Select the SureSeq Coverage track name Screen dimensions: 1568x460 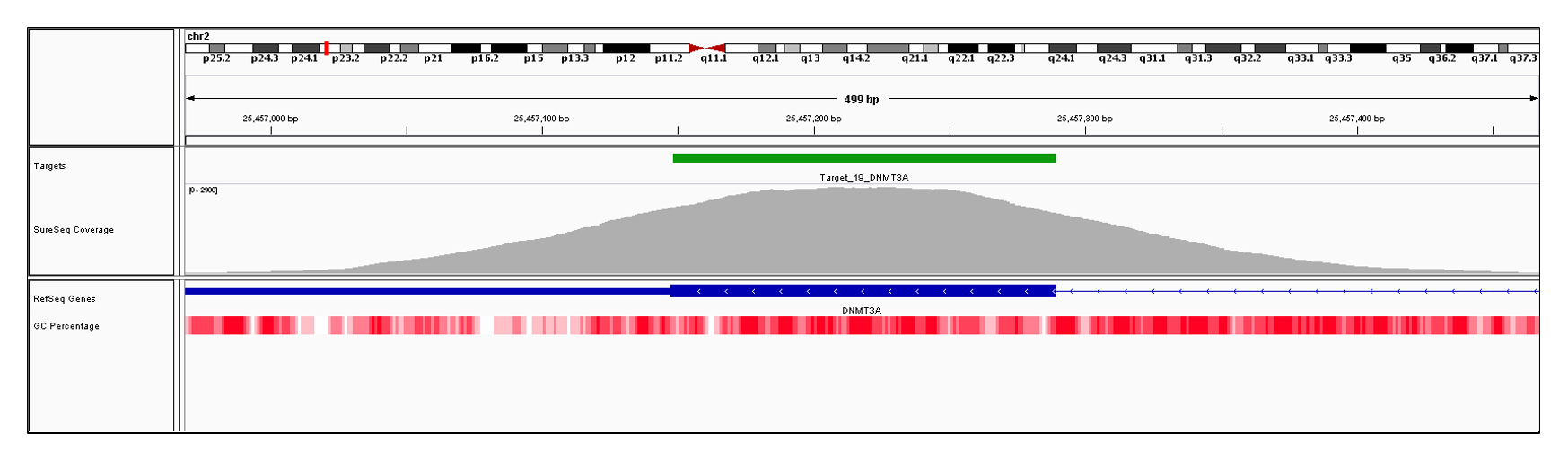(x=74, y=230)
